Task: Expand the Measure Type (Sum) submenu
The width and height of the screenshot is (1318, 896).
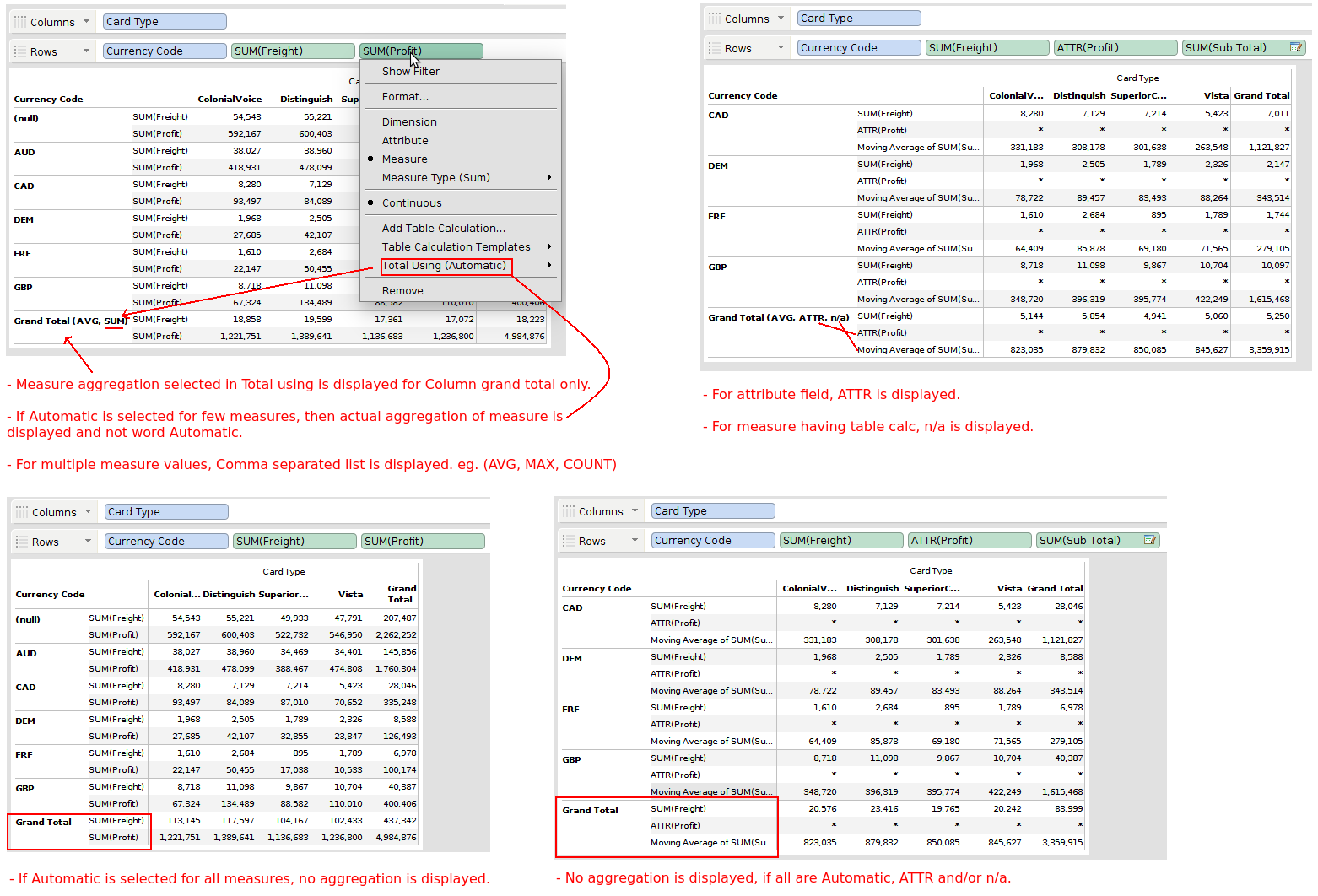Action: [549, 178]
